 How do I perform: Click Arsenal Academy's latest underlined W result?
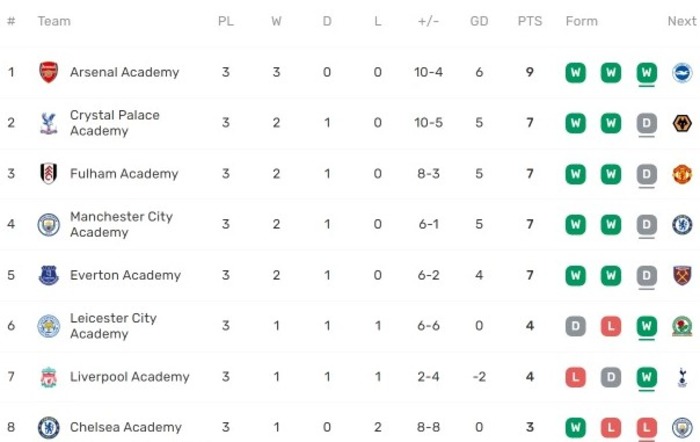646,72
